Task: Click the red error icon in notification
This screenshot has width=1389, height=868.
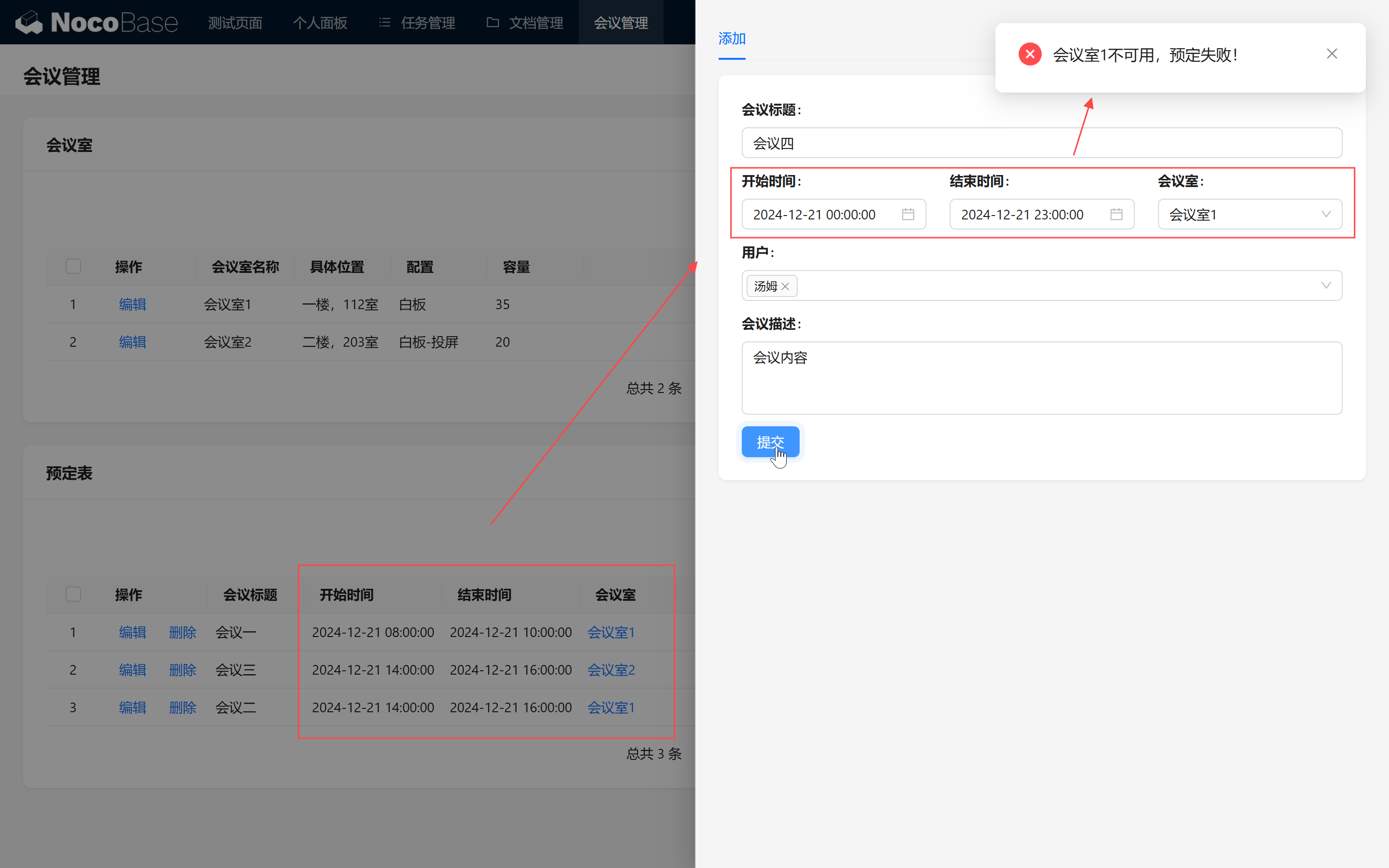Action: click(1030, 54)
